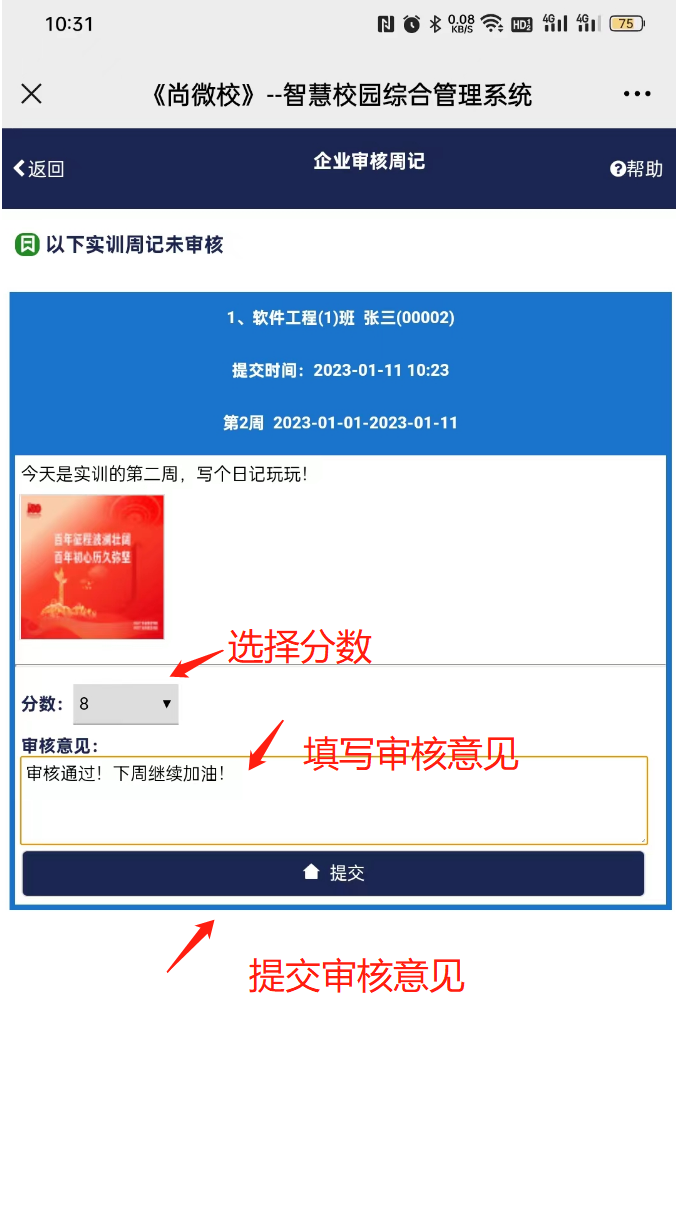This screenshot has height=1222, width=676.
Task: Tap the battery indicator showing 75
Action: click(x=627, y=24)
